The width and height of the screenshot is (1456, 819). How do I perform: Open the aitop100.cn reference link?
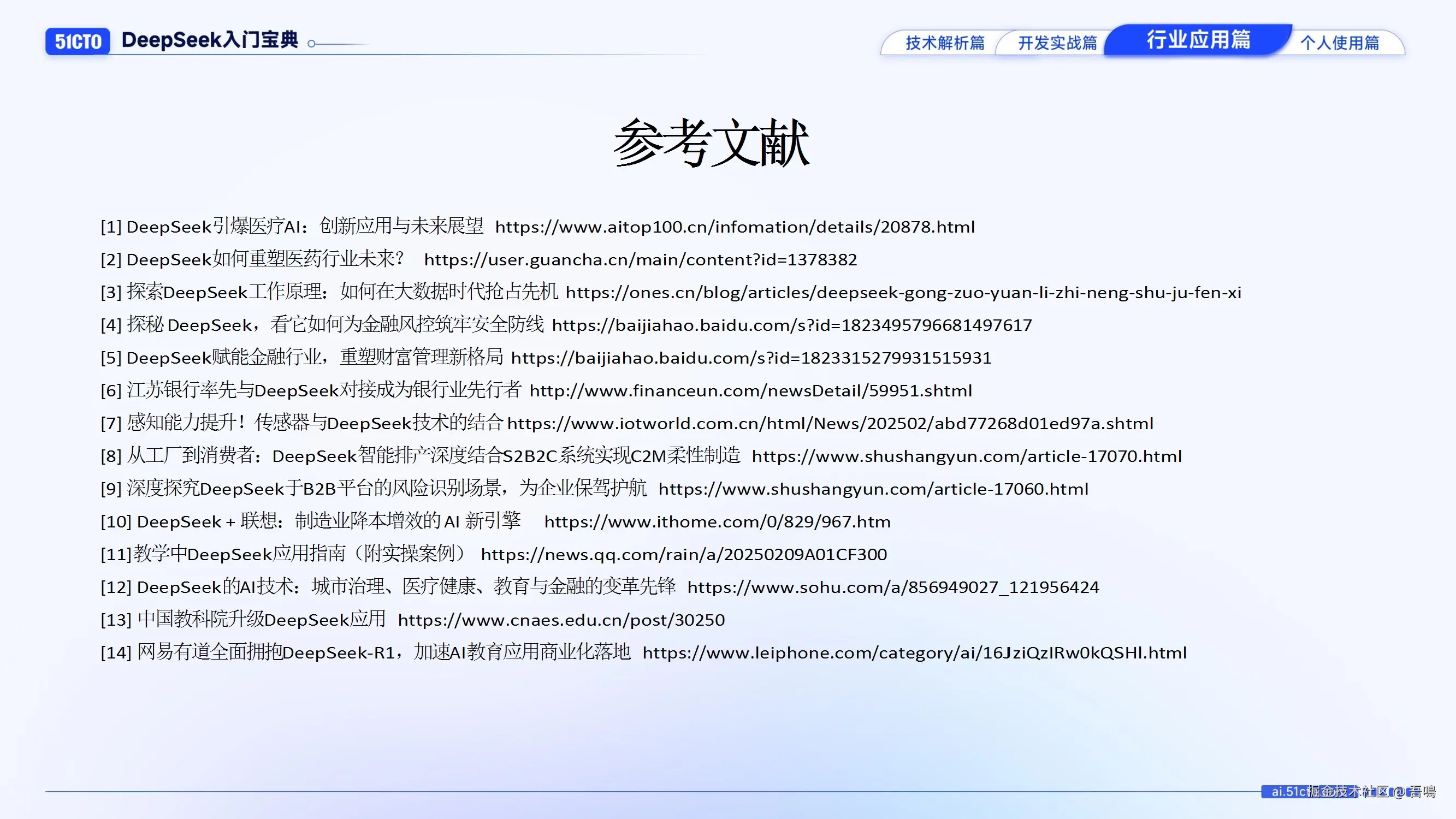(735, 227)
